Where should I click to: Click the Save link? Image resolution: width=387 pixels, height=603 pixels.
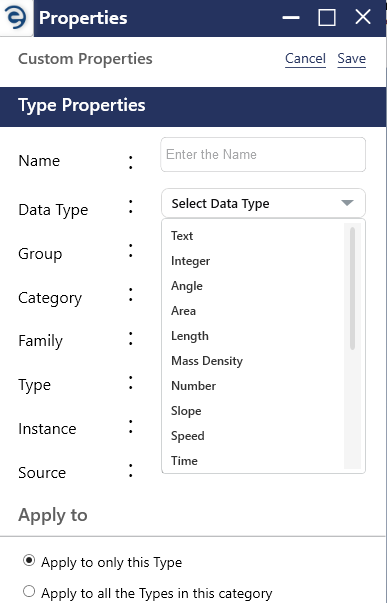(352, 59)
